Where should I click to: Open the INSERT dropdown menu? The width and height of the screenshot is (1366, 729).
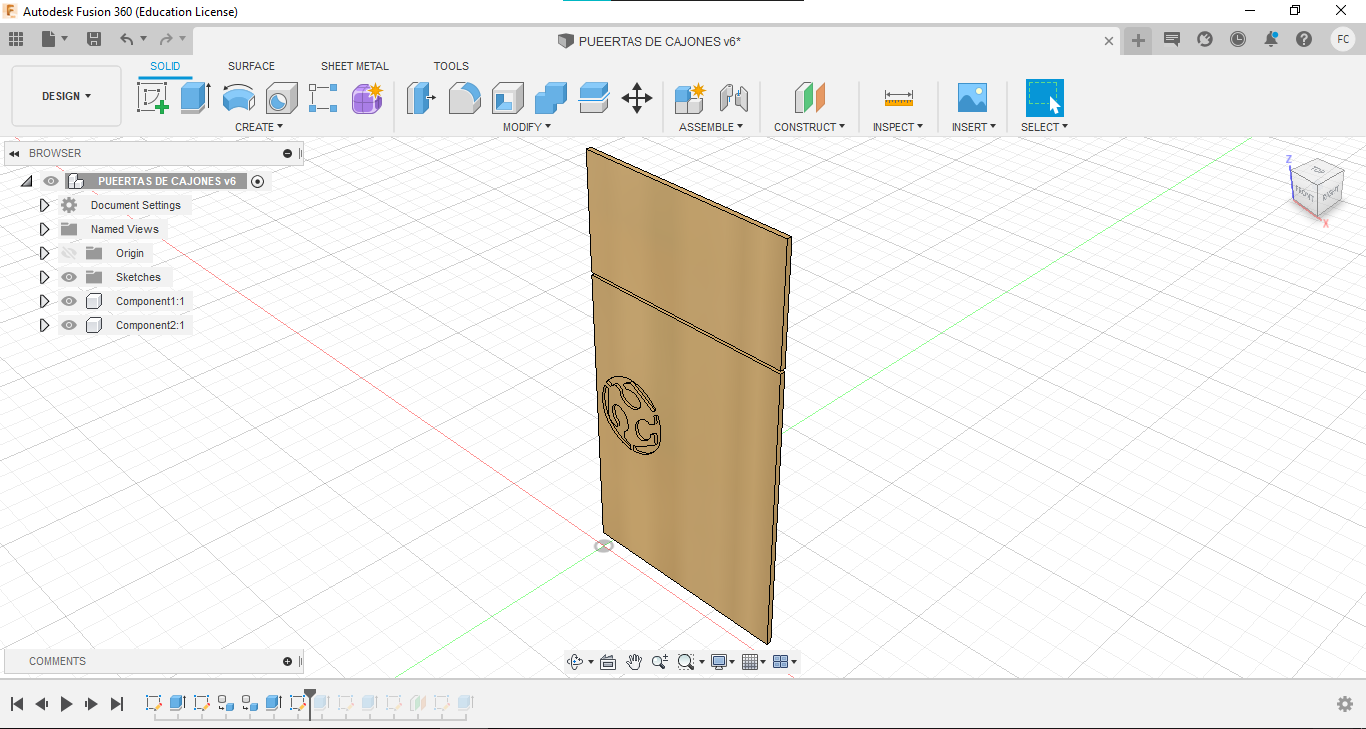(x=974, y=127)
